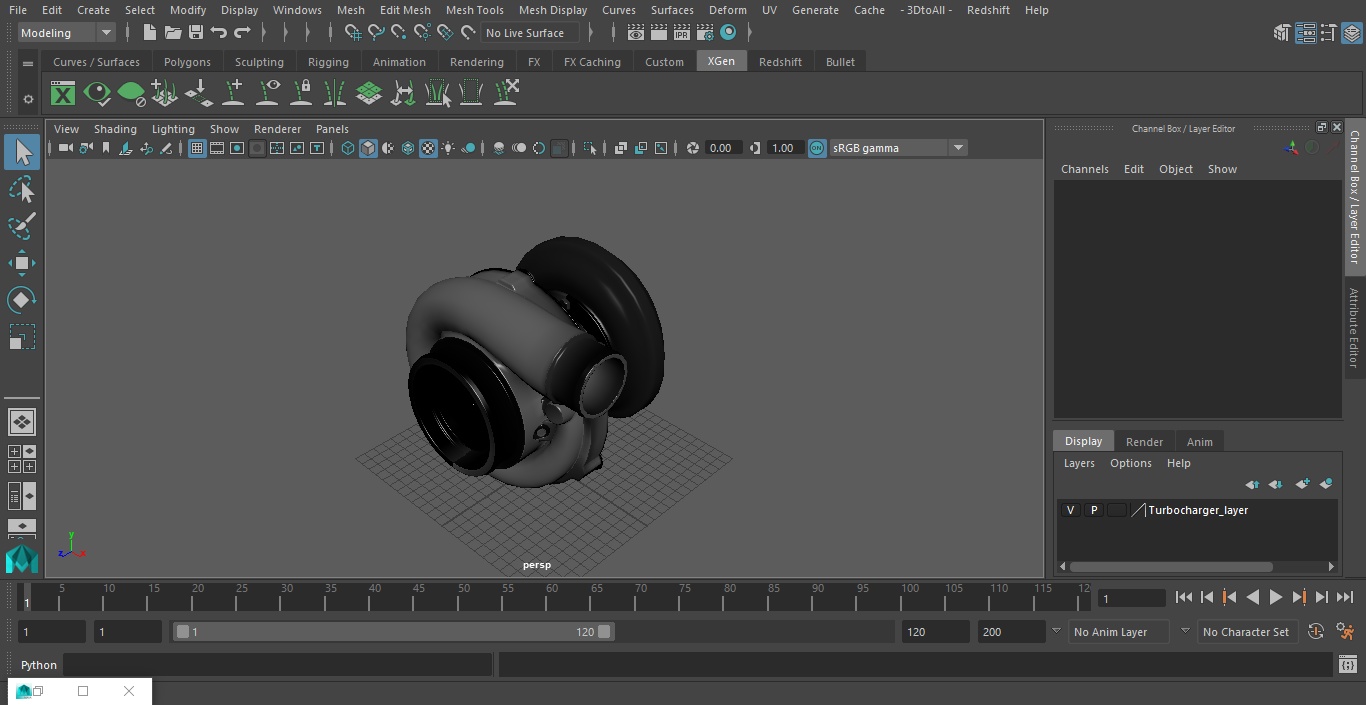Click the layer list horizontal scrollbar
This screenshot has height=705, width=1366.
[x=1171, y=566]
